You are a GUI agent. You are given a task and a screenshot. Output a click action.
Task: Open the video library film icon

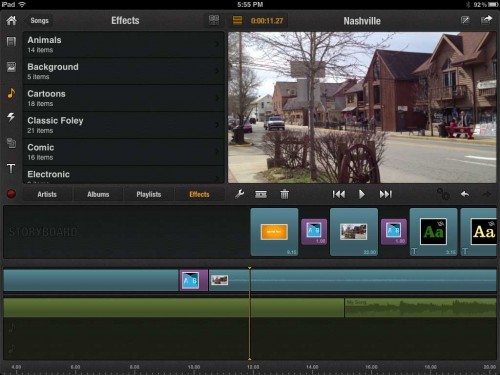tap(11, 42)
